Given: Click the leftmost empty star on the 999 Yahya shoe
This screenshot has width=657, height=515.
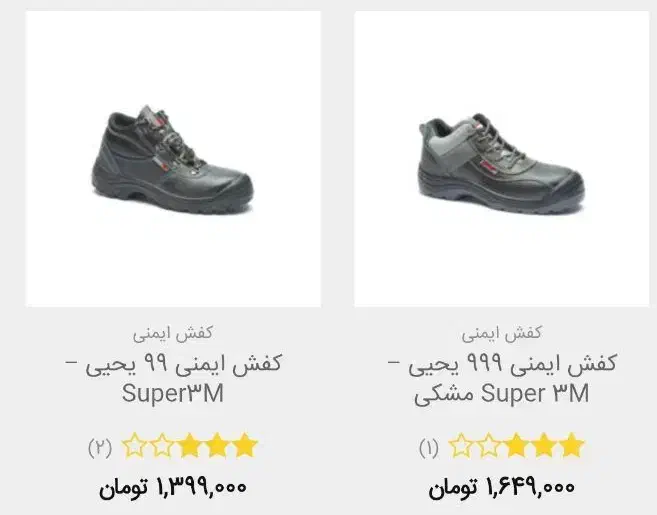Looking at the screenshot, I should click(x=461, y=445).
